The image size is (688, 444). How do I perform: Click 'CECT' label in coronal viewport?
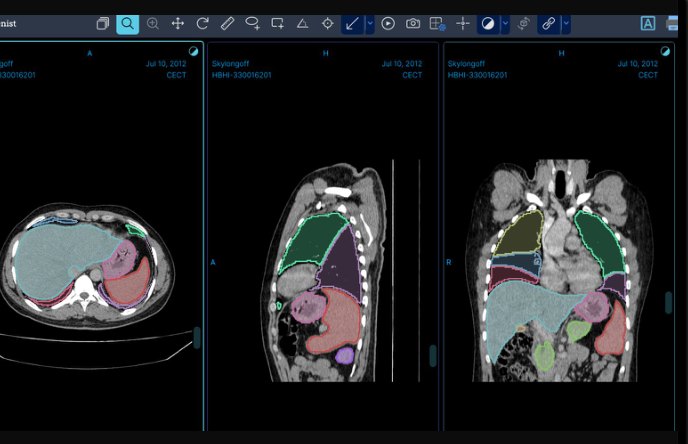point(648,75)
